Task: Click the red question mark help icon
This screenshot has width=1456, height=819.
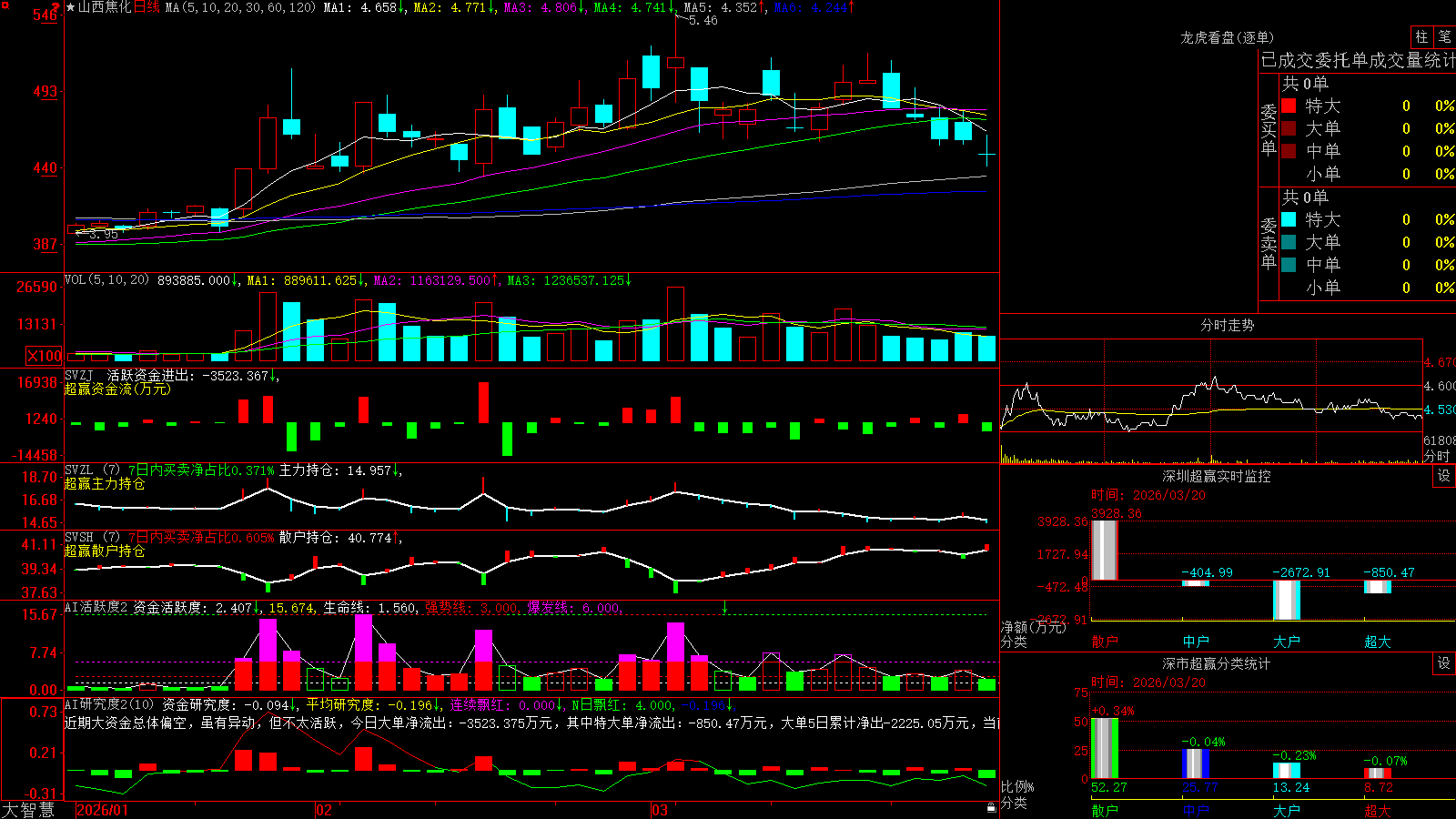Action: [x=56, y=7]
